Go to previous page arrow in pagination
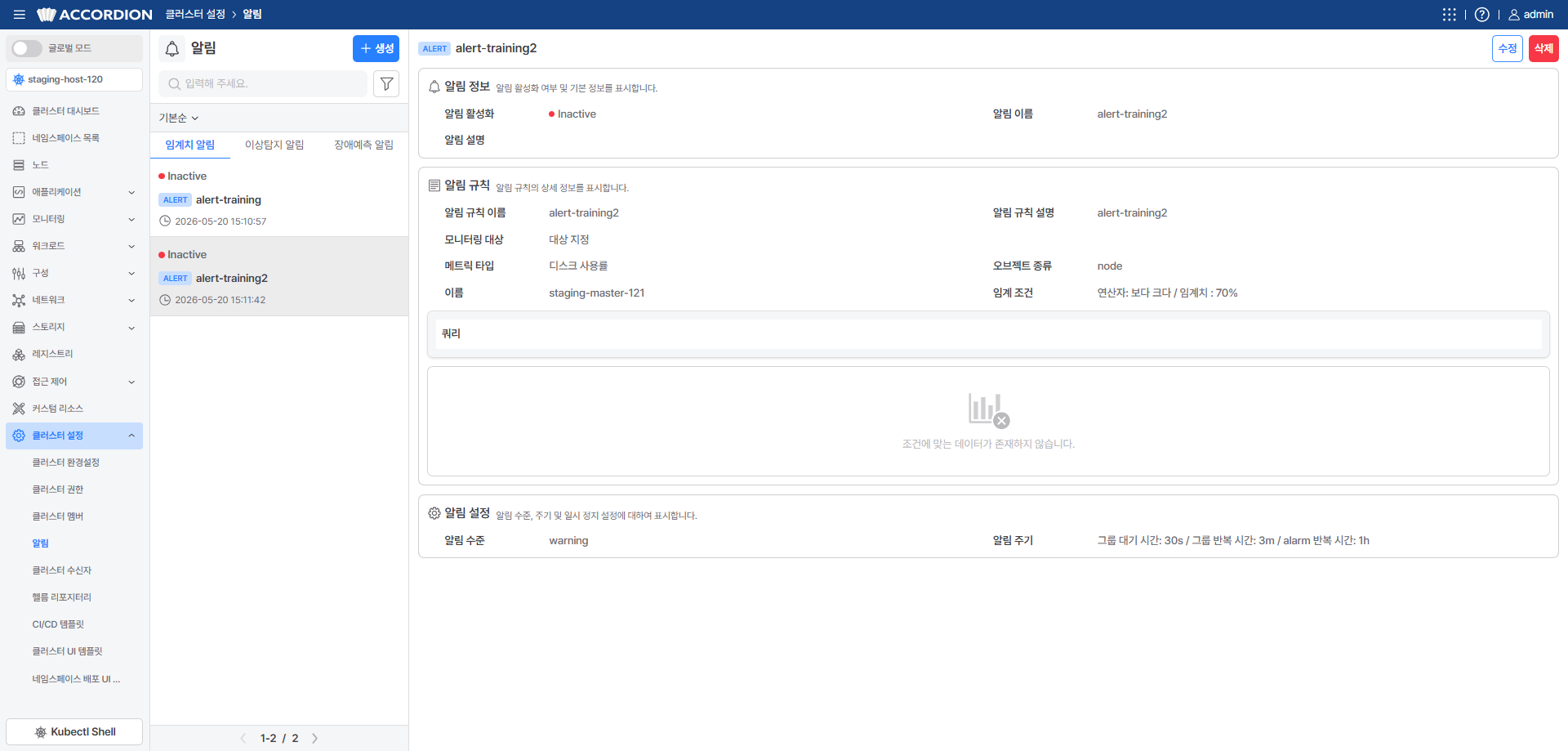1568x751 pixels. (243, 738)
